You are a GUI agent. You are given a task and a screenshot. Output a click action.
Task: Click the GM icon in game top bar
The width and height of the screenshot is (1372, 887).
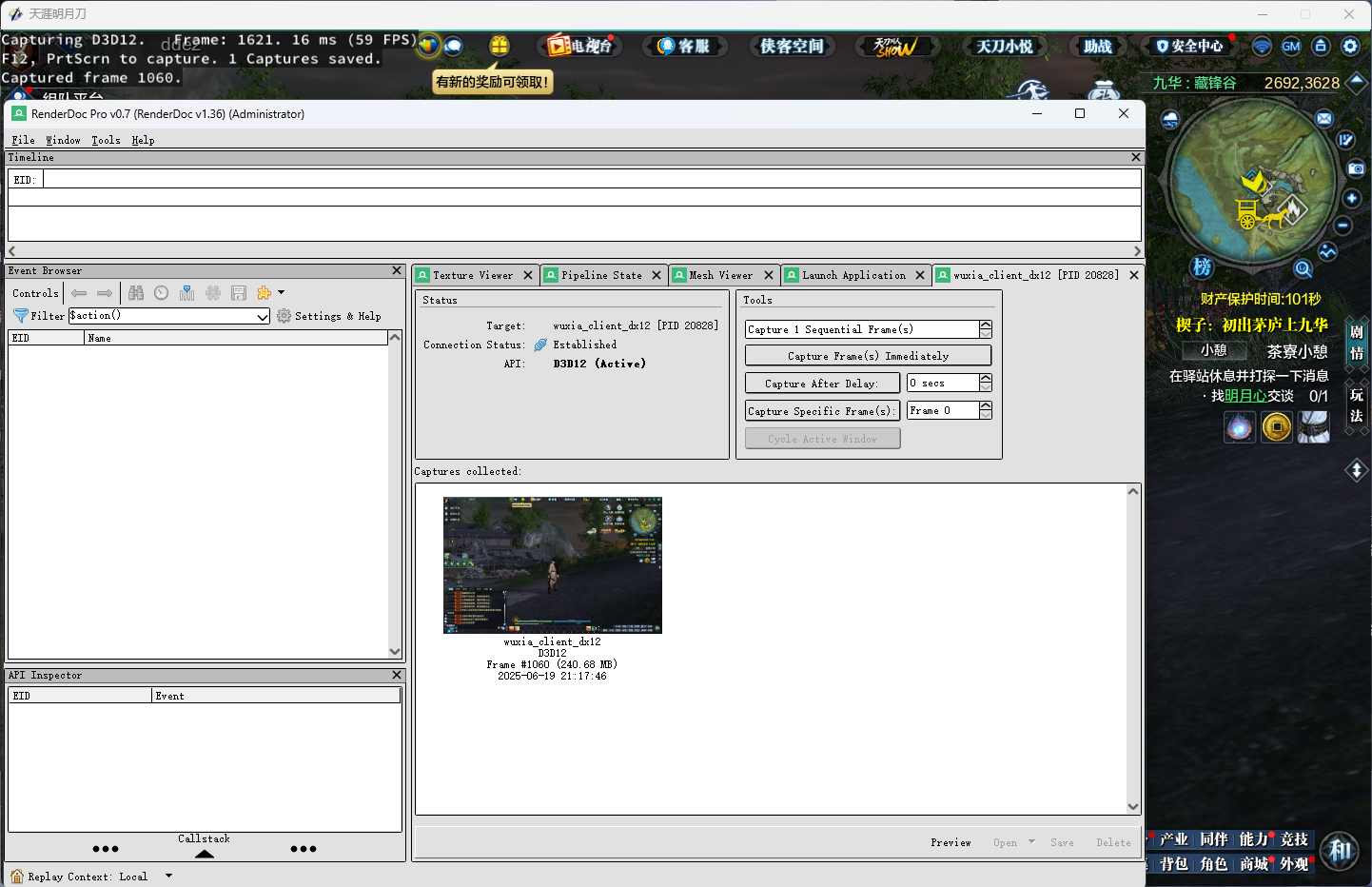(1291, 46)
